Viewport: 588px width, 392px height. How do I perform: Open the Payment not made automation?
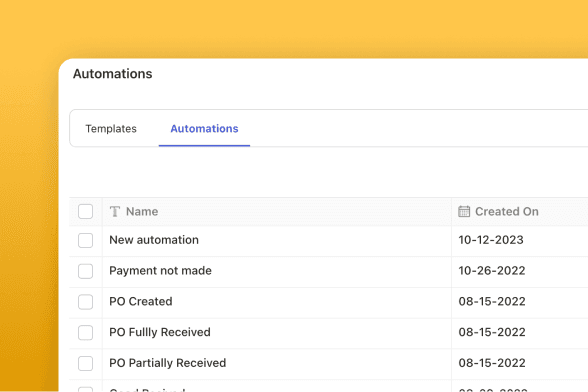coord(160,271)
